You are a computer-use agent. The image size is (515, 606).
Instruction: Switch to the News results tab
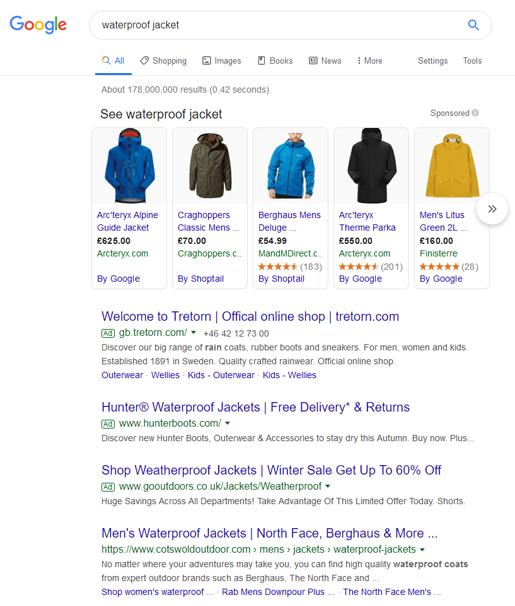pos(325,61)
